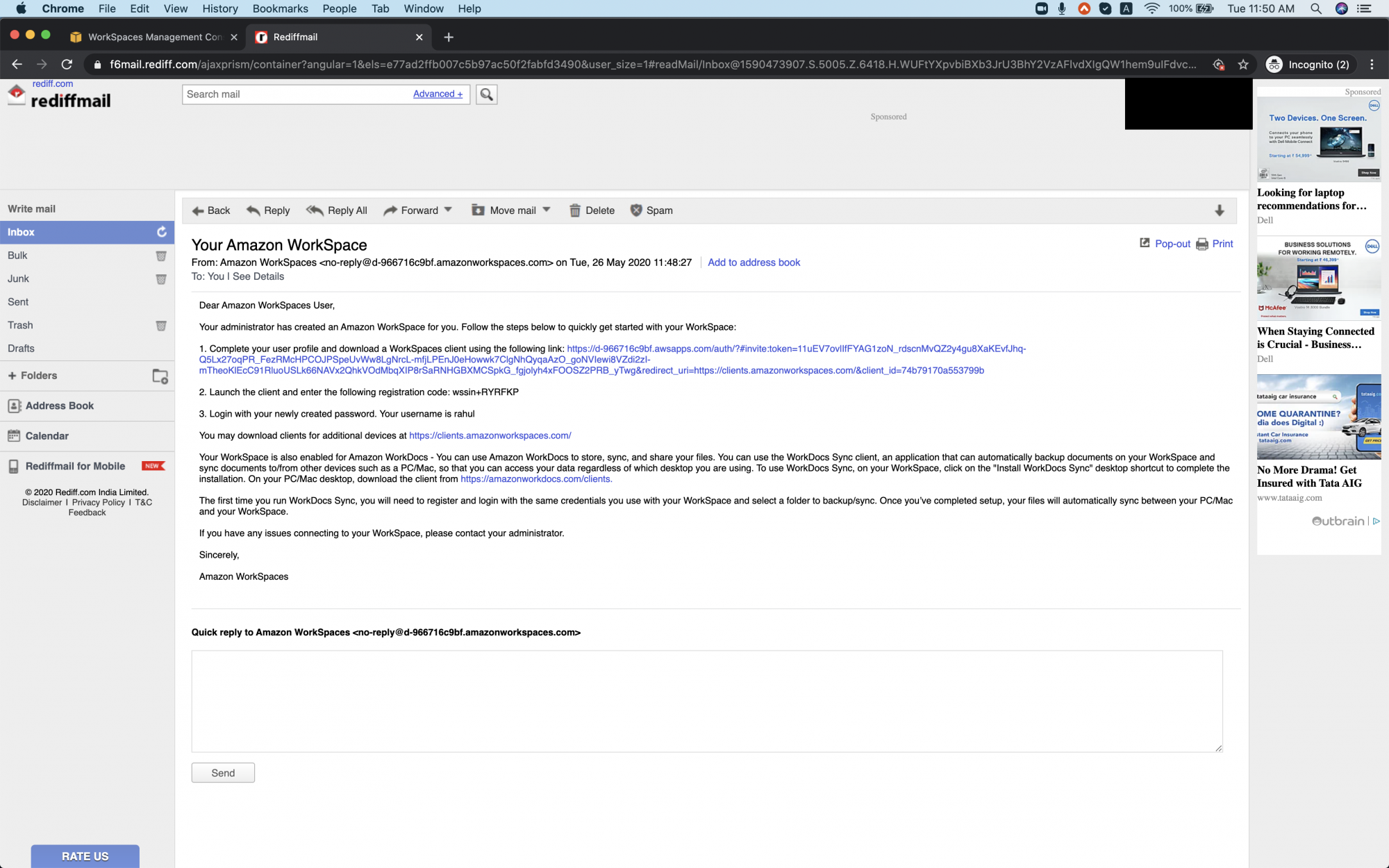Open the Move mail dropdown arrow
Viewport: 1389px width, 868px height.
(547, 209)
